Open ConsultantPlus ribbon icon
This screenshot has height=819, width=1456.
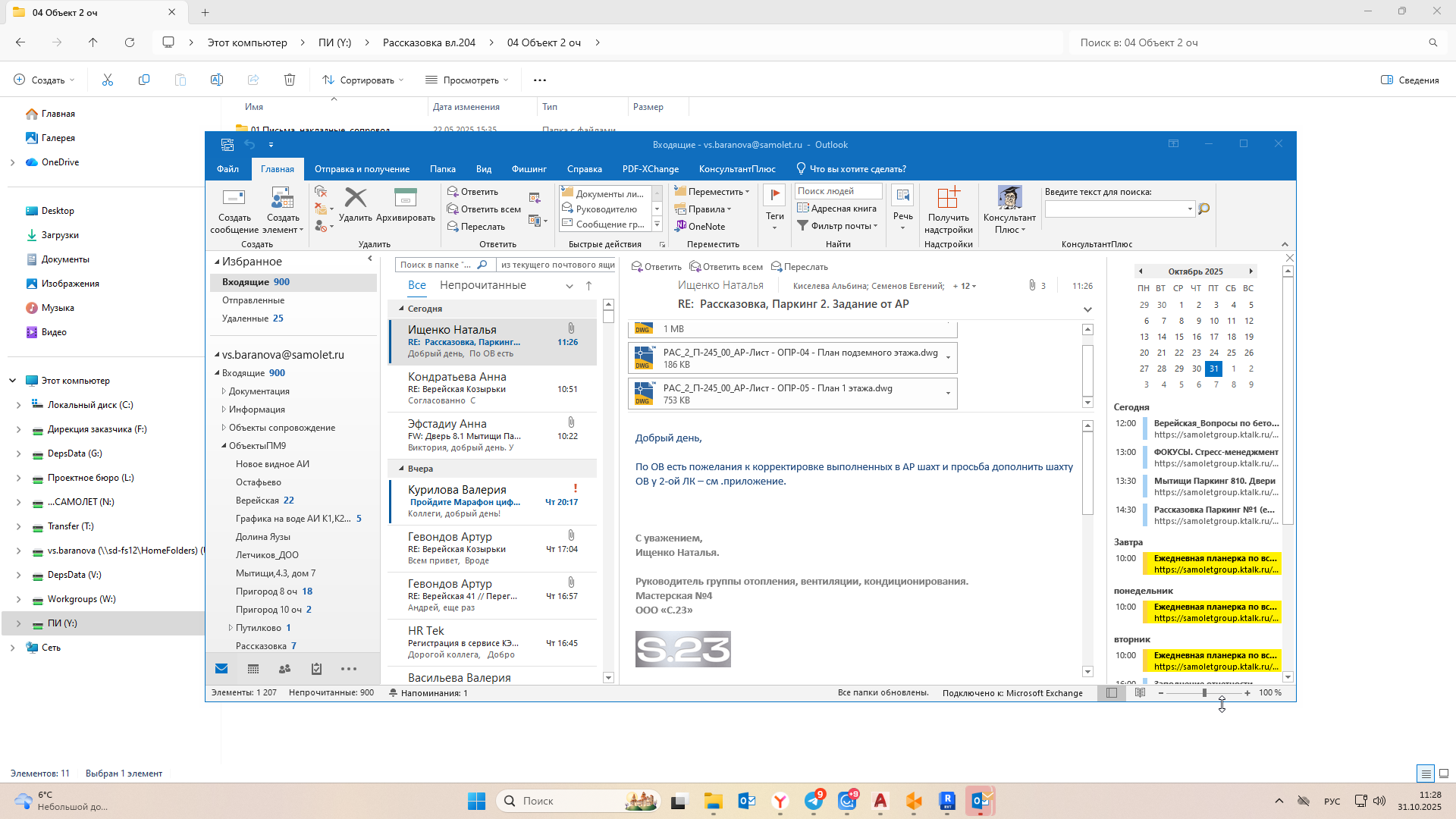coord(1009,198)
